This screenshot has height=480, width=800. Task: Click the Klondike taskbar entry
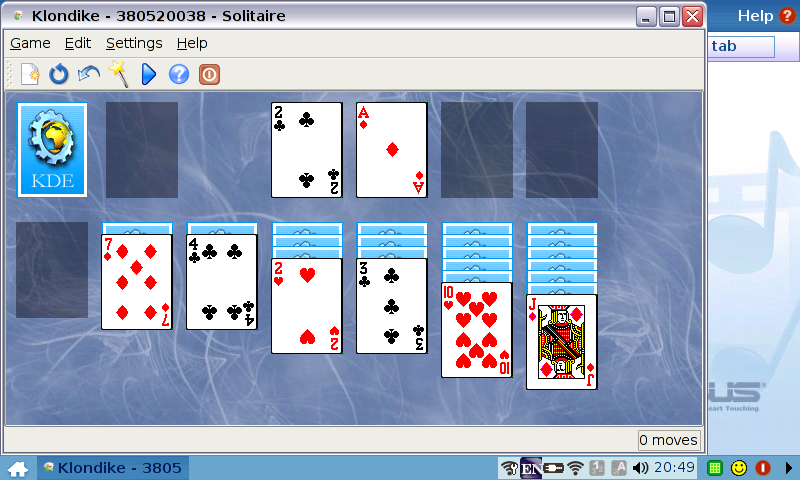(113, 468)
